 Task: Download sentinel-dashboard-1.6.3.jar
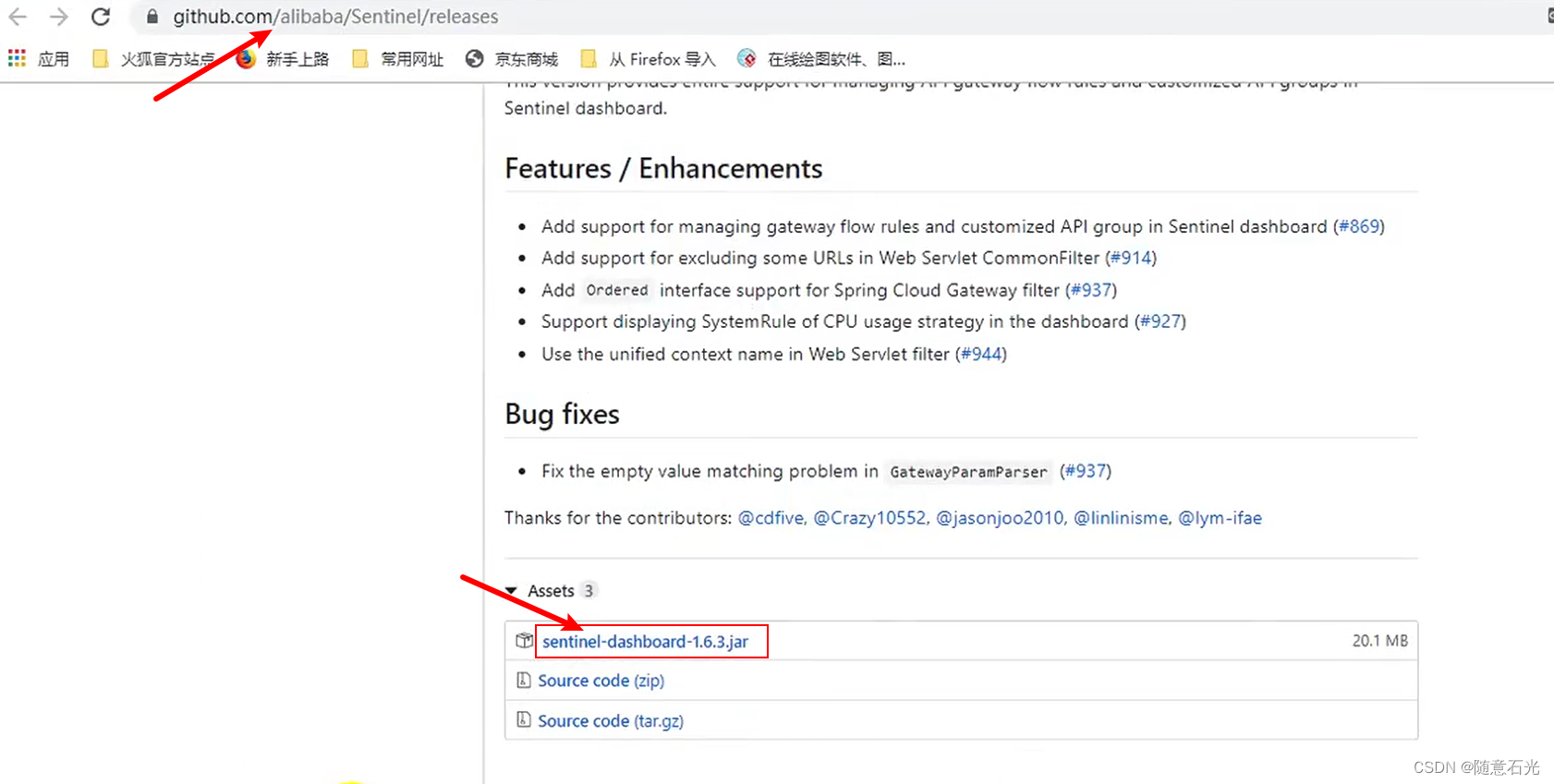point(645,642)
